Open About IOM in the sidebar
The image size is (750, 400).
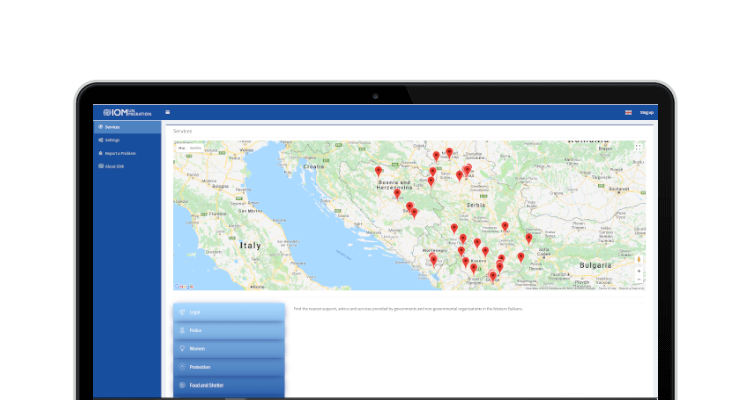tap(127, 167)
